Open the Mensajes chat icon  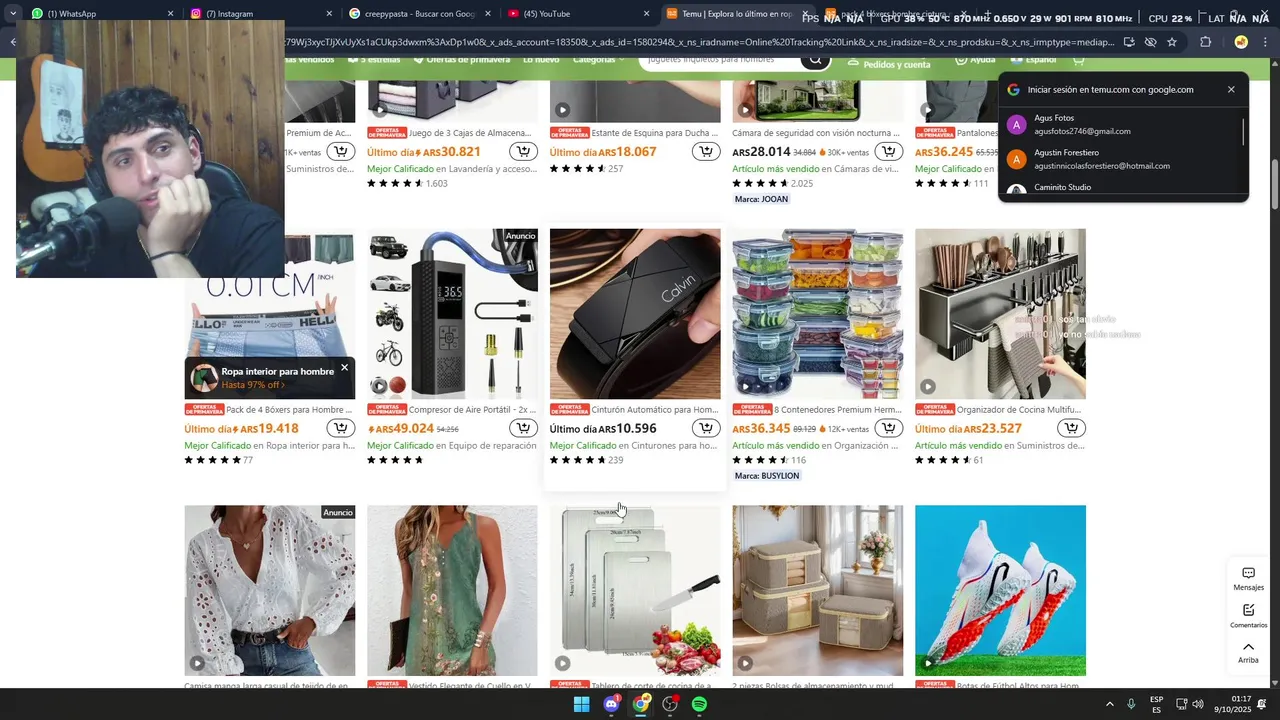click(1248, 579)
